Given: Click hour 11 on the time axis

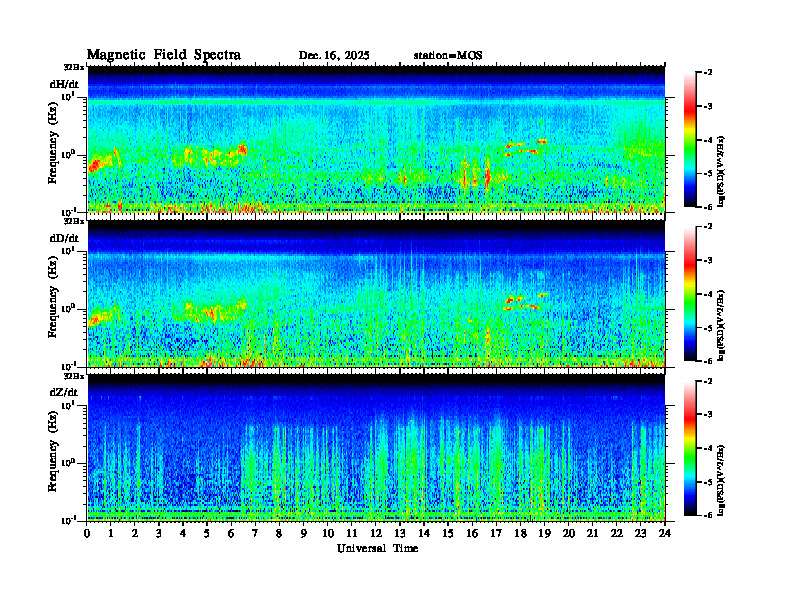Looking at the screenshot, I should pyautogui.click(x=352, y=533).
